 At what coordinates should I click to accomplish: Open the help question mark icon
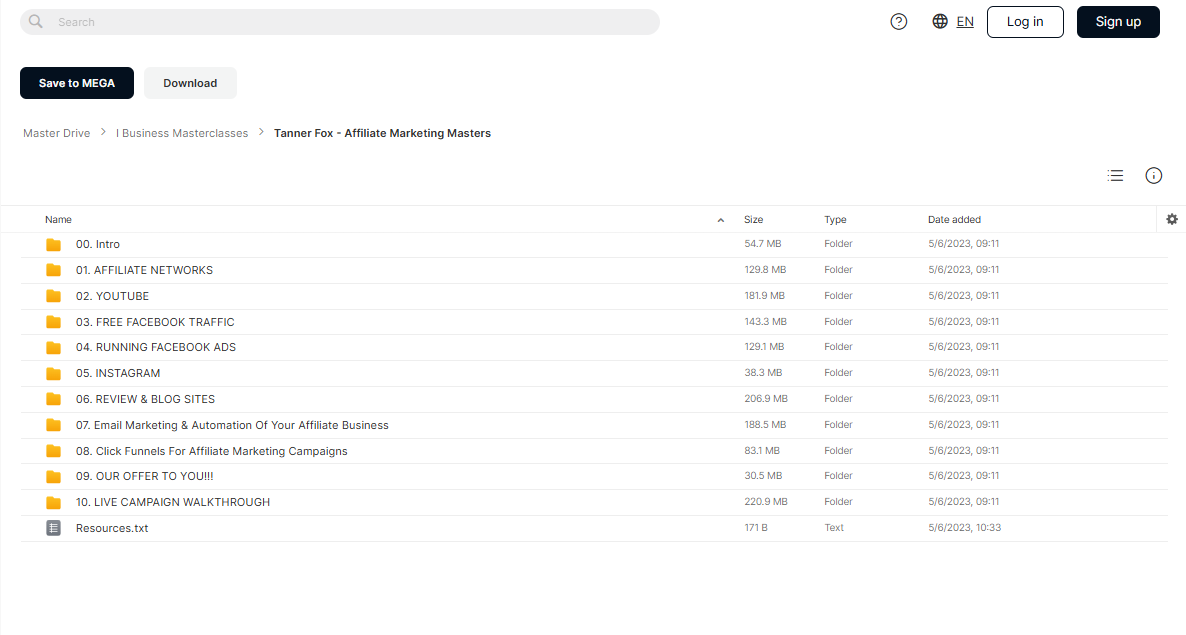[899, 22]
